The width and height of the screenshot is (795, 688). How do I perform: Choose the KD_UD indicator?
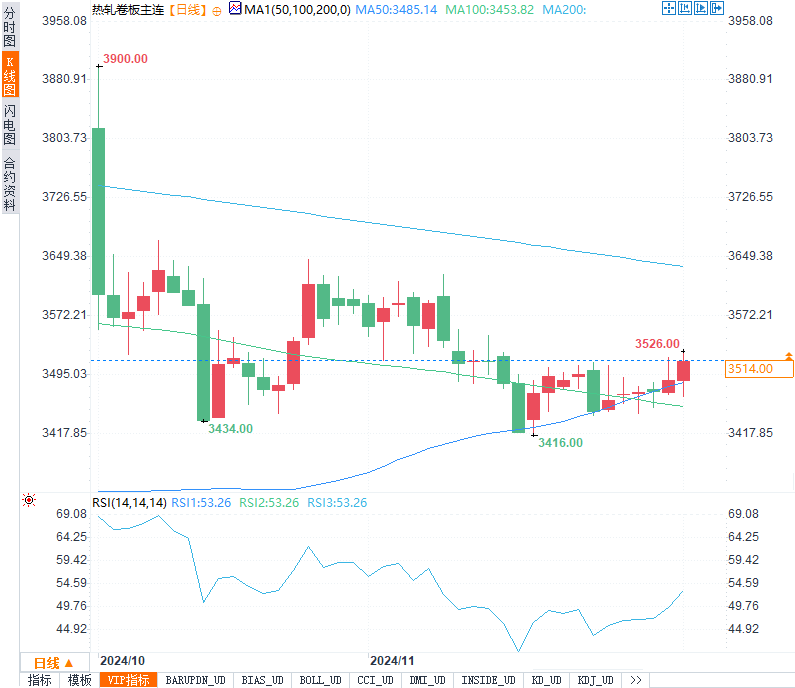tap(547, 680)
